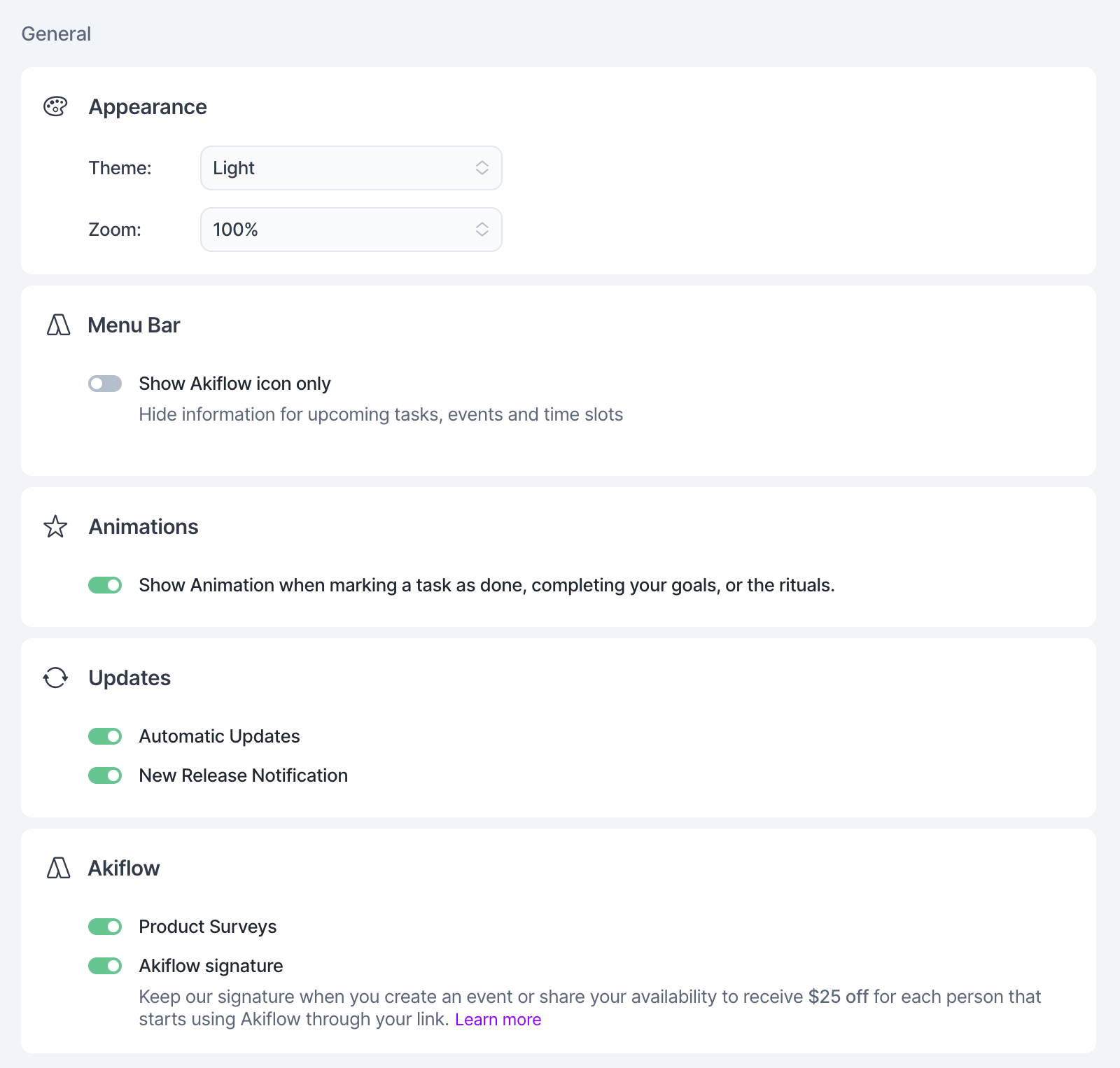Click the Akiflow logo beside Menu Bar
Image resolution: width=1120 pixels, height=1068 pixels.
[x=58, y=325]
